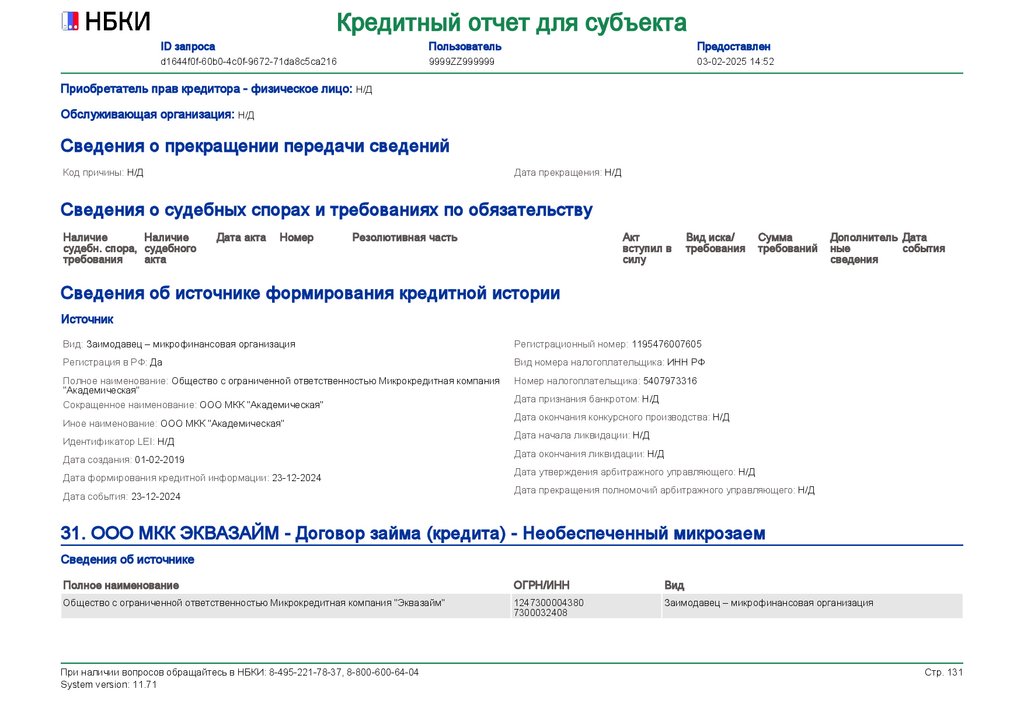Screen dimensions: 1024x724
Task: Click the 'Дата окончания ликвидации' field
Action: [589, 454]
